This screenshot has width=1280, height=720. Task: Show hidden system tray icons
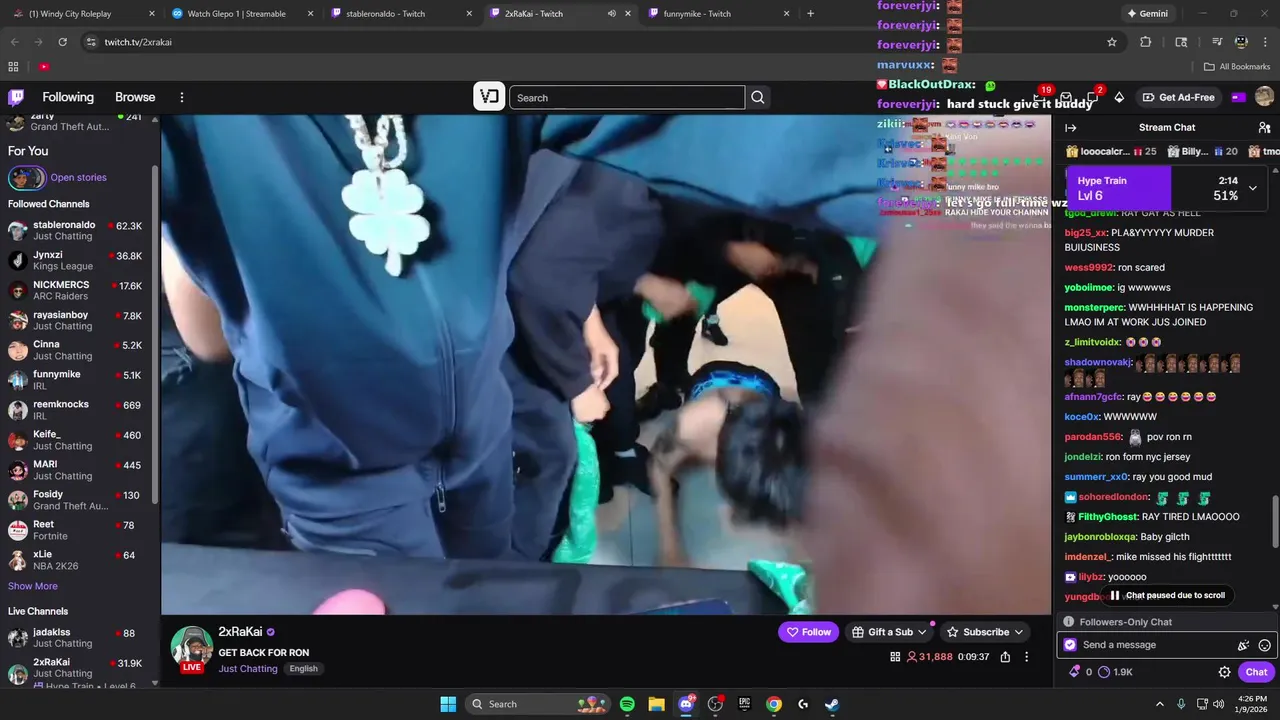1160,704
